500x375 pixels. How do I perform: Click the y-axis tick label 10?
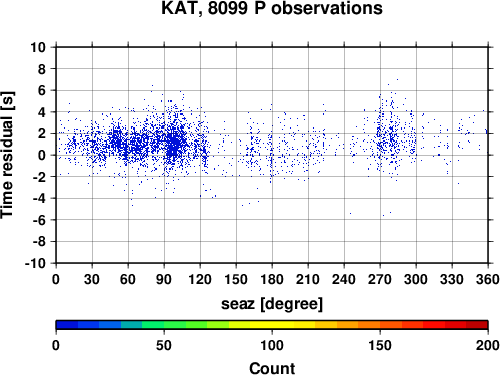(37, 47)
